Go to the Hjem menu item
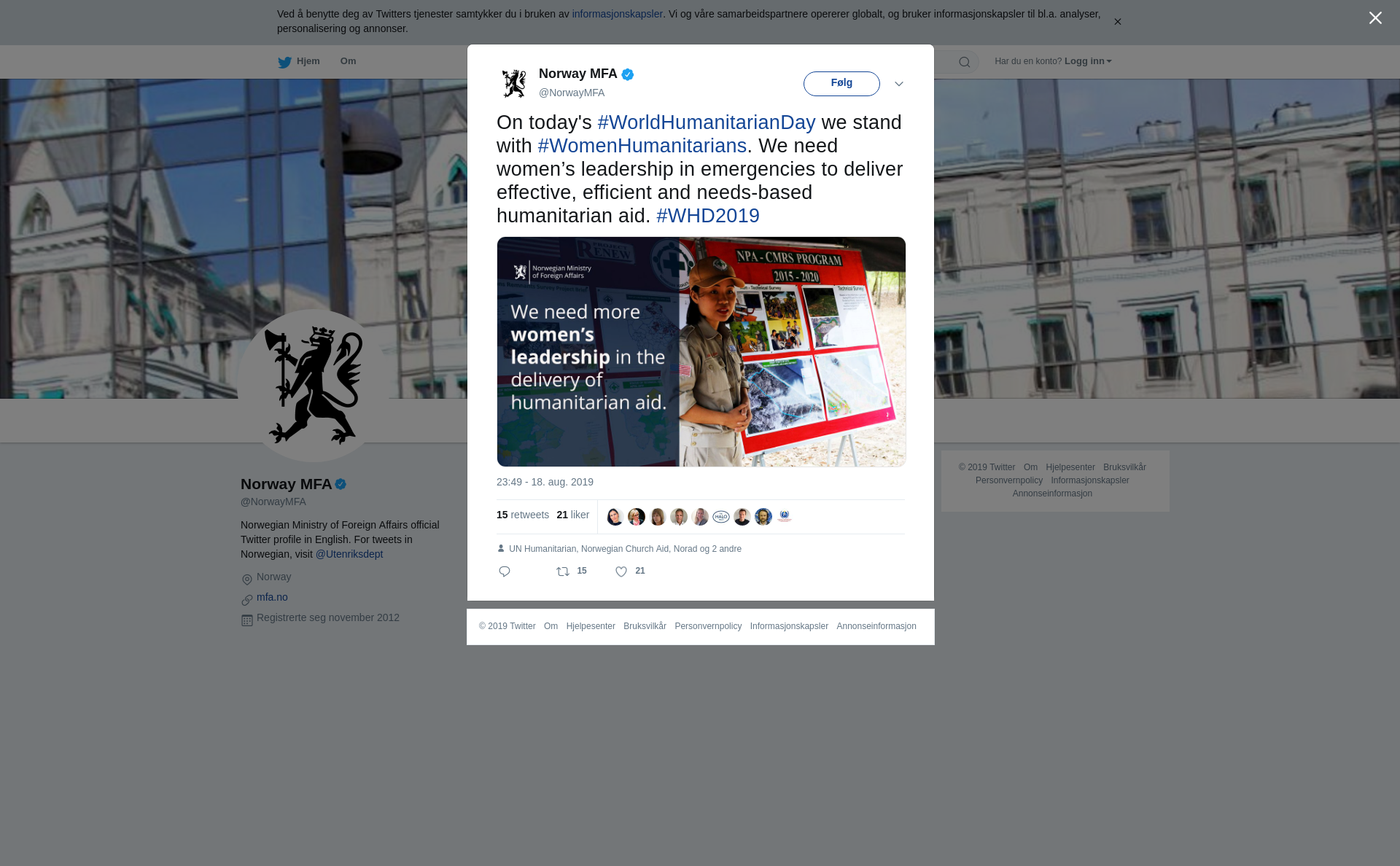1400x866 pixels. point(308,61)
